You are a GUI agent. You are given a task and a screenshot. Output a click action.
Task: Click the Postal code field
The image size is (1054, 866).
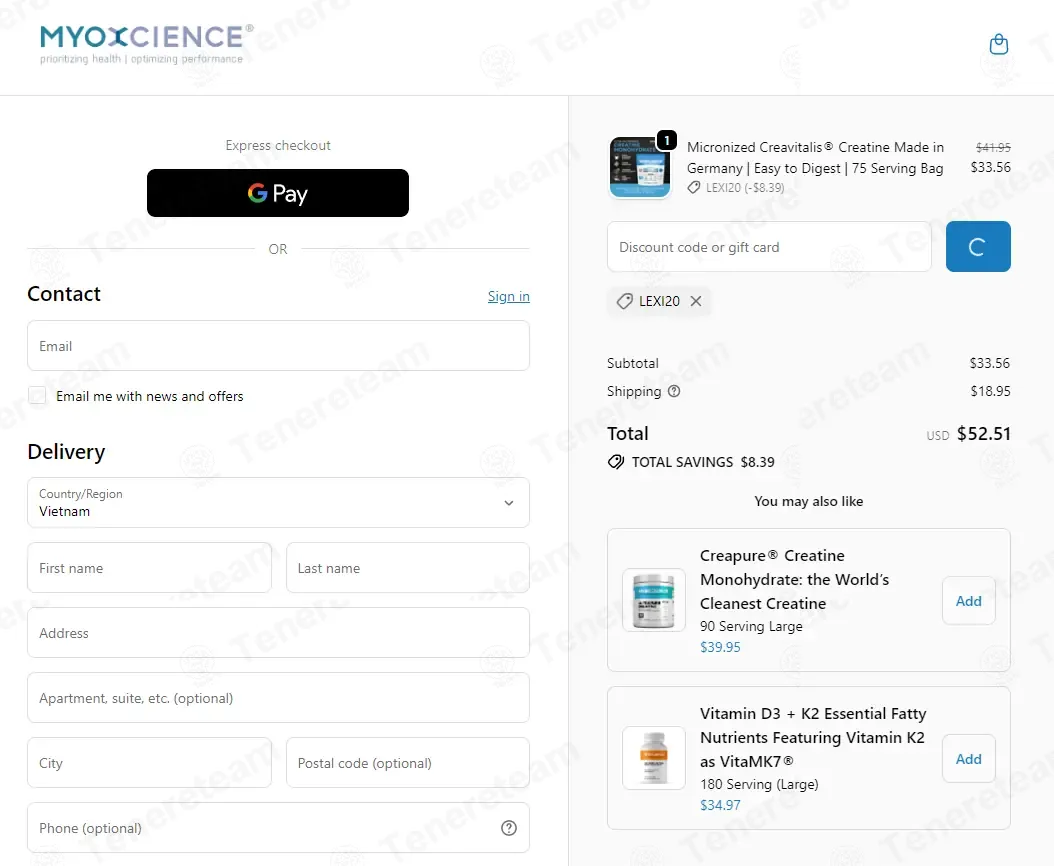tap(408, 762)
